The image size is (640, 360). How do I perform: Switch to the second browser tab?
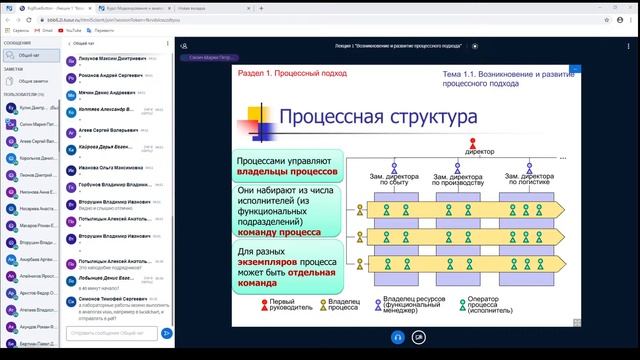[135, 8]
